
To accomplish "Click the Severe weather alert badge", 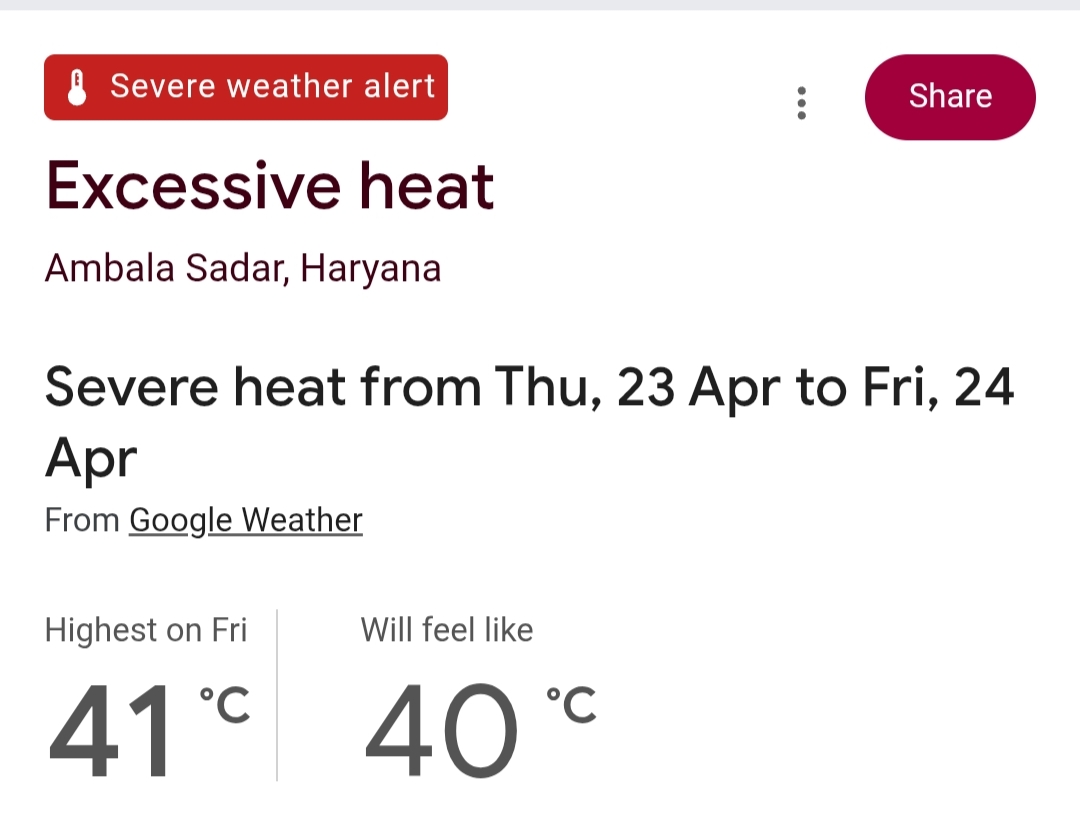I will [245, 87].
